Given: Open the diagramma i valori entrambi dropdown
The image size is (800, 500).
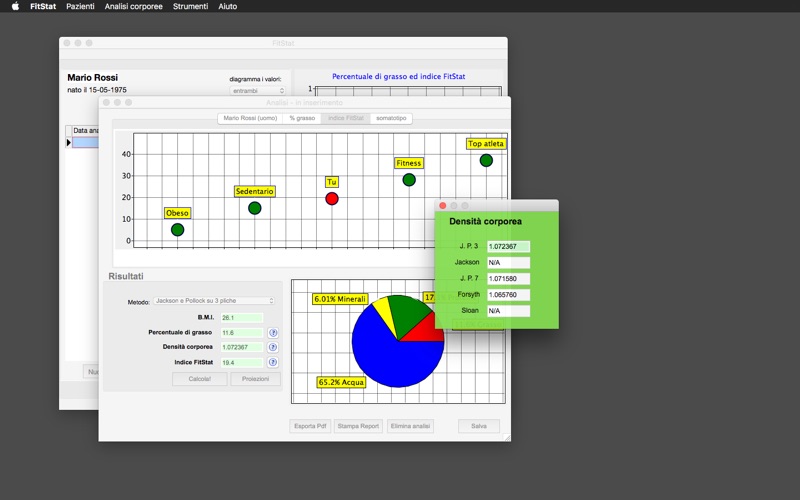Looking at the screenshot, I should tap(258, 91).
